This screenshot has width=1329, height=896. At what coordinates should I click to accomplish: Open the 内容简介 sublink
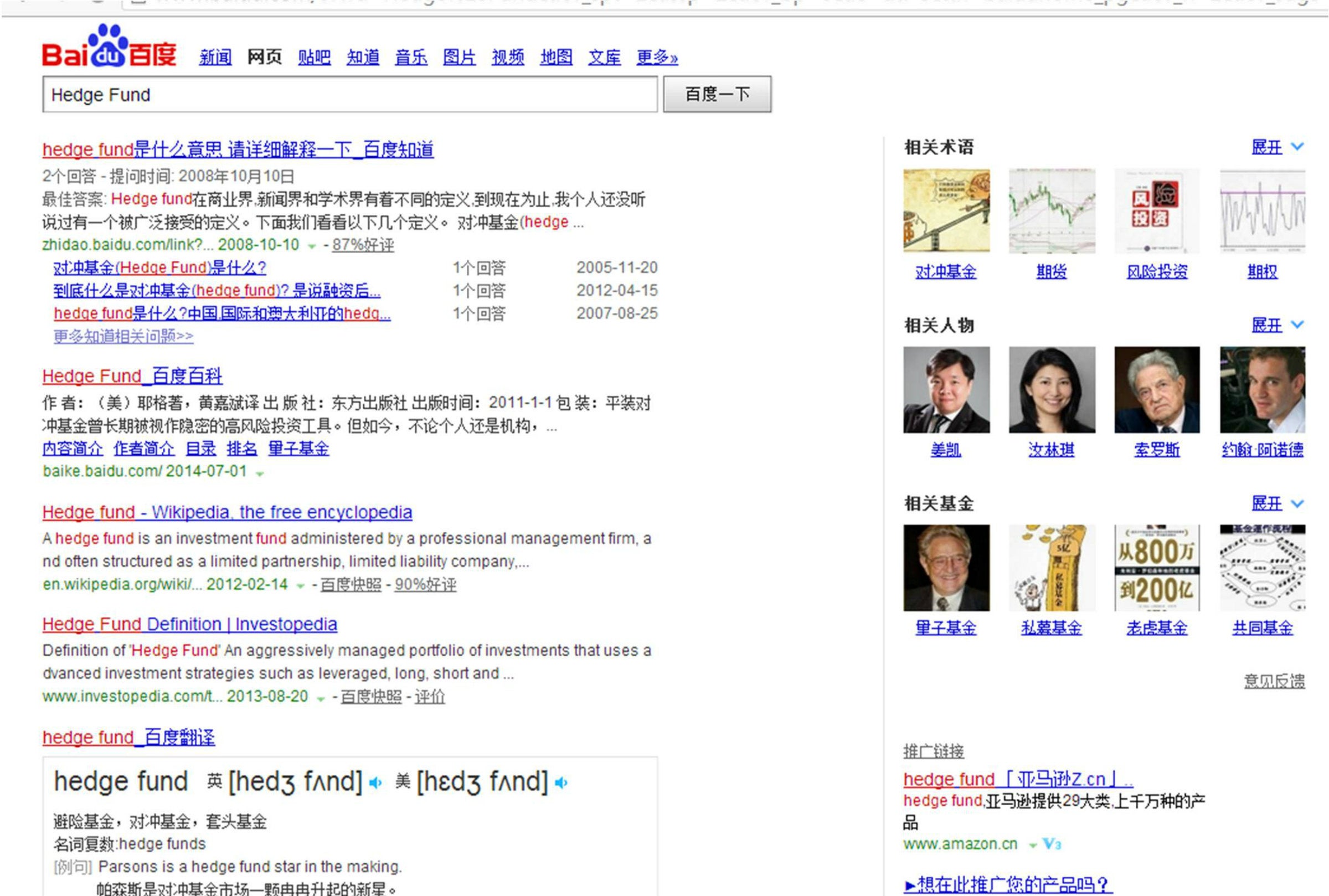coord(73,449)
